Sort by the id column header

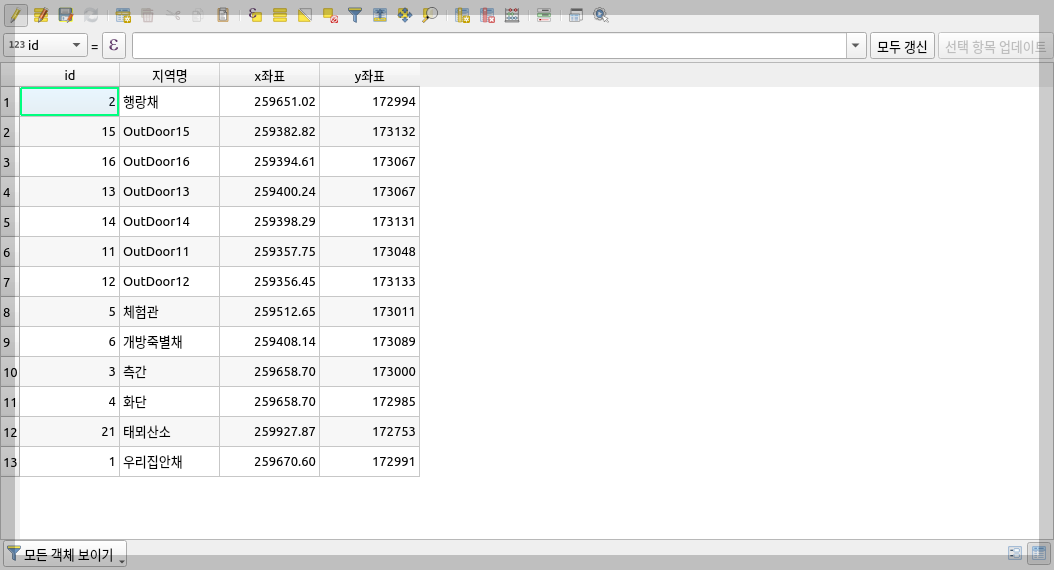[69, 75]
